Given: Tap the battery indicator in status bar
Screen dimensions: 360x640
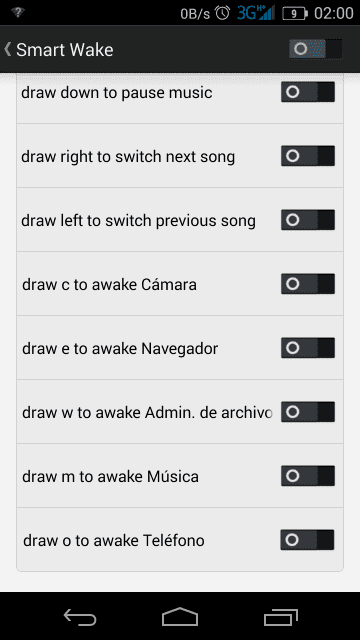Looking at the screenshot, I should (x=295, y=13).
